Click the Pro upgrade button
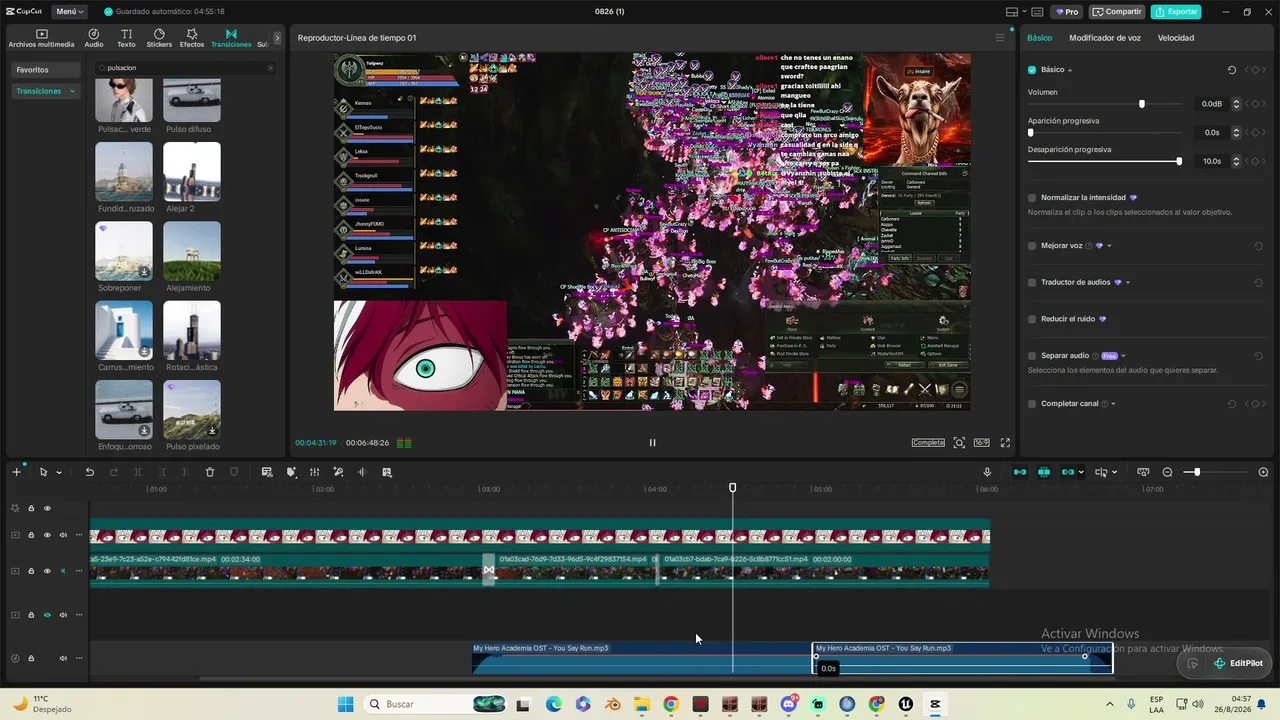 (1069, 12)
